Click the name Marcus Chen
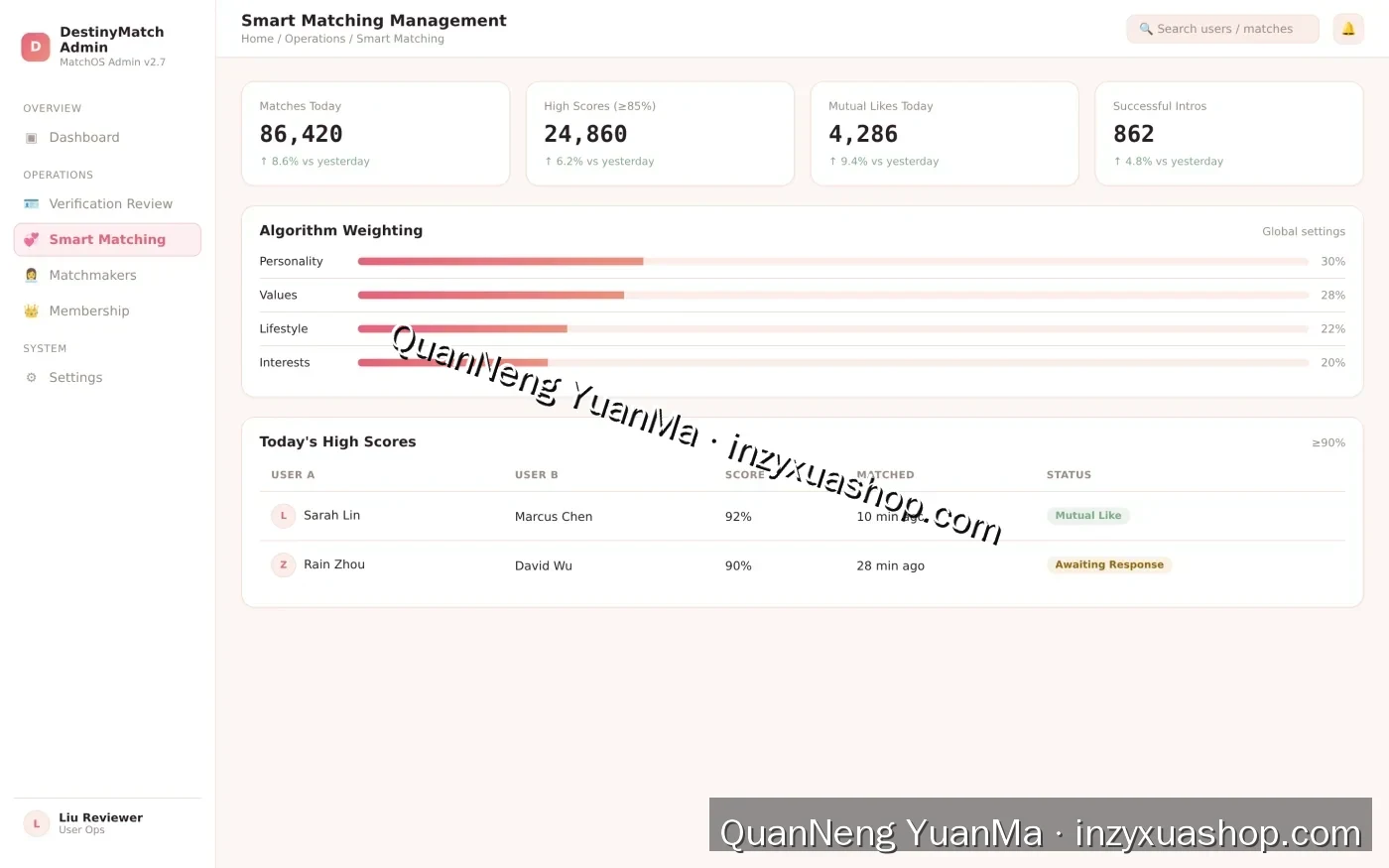The width and height of the screenshot is (1389, 868). tap(554, 517)
